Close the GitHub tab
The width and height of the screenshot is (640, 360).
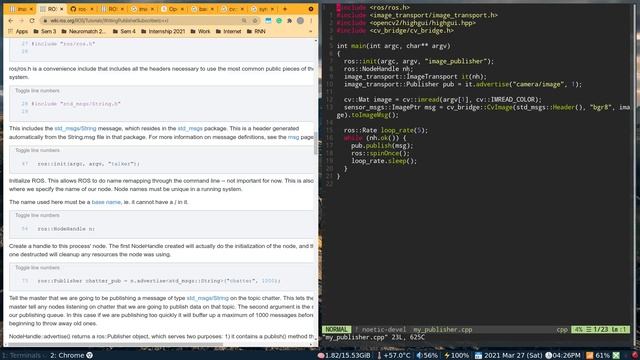click(x=91, y=9)
